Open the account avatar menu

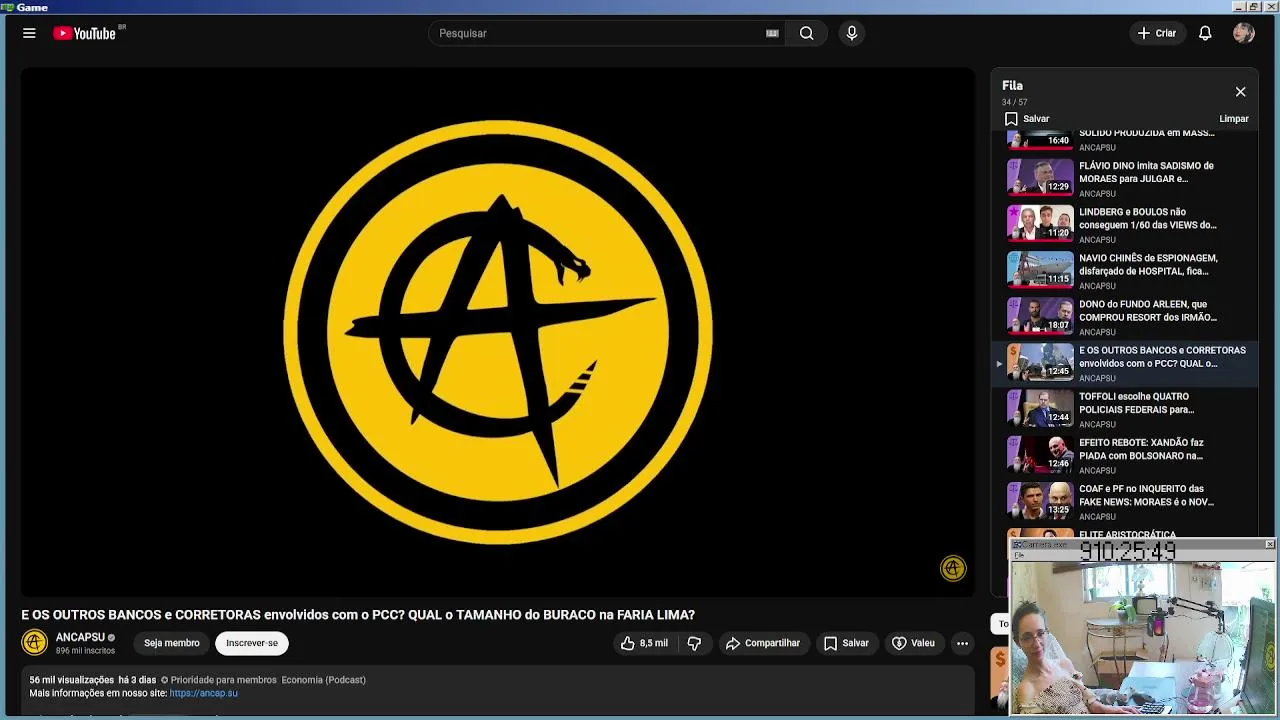click(1244, 33)
